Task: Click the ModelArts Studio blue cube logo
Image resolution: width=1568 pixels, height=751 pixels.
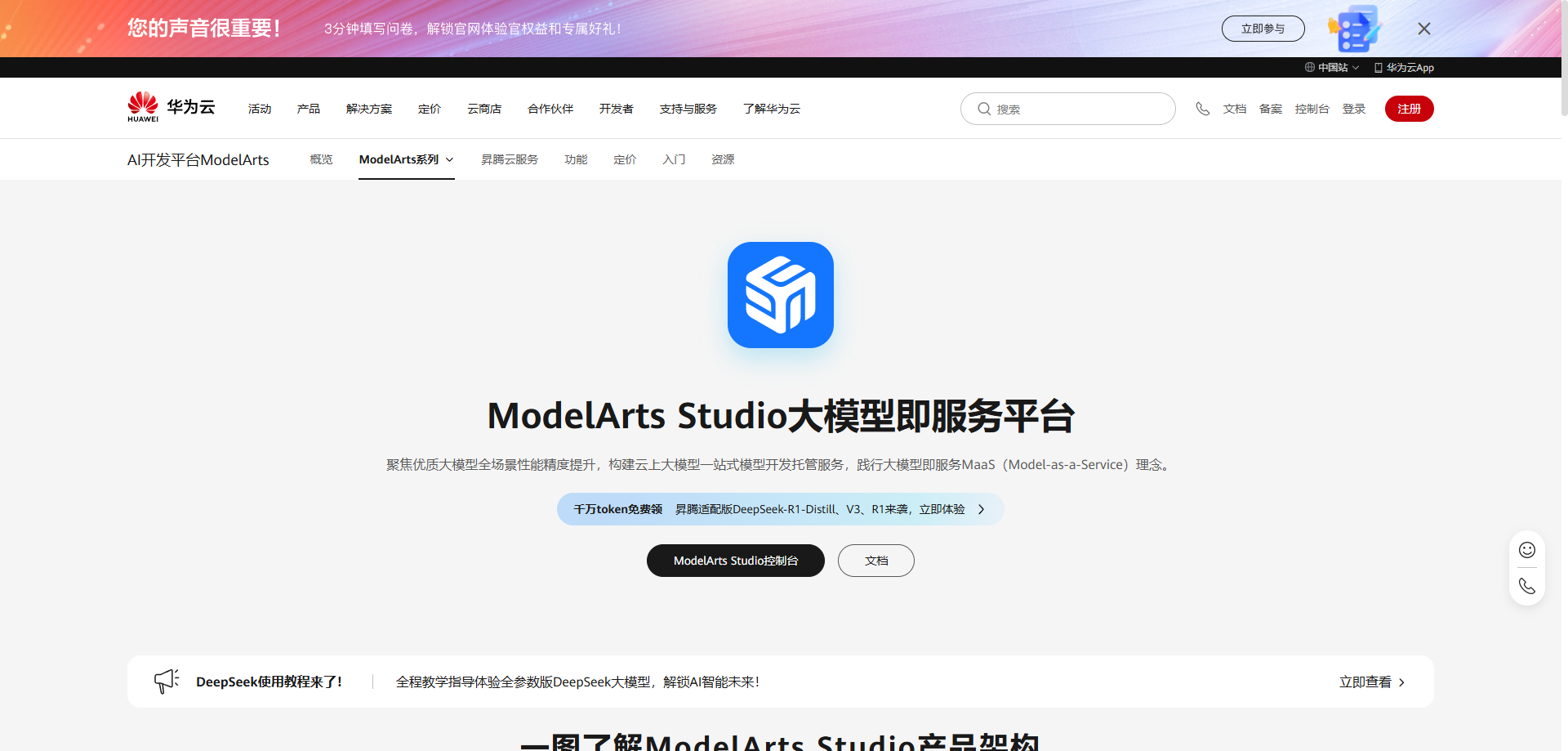Action: click(x=781, y=295)
